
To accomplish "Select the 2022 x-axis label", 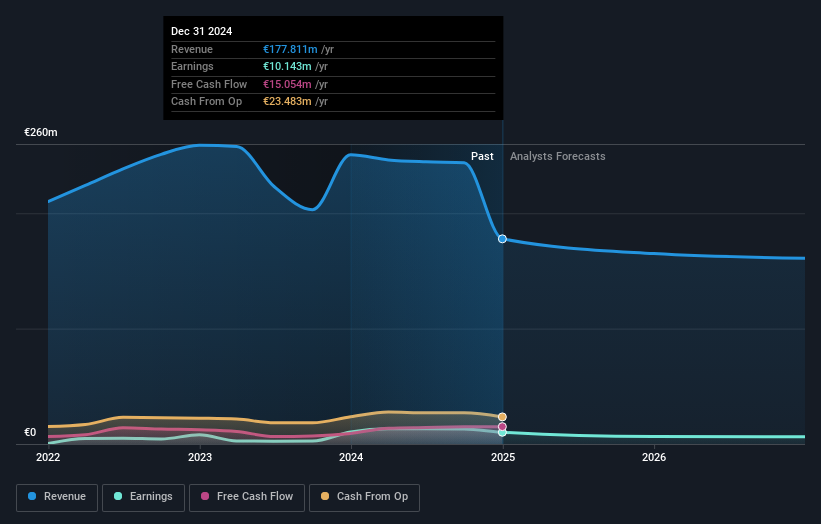I will click(48, 457).
